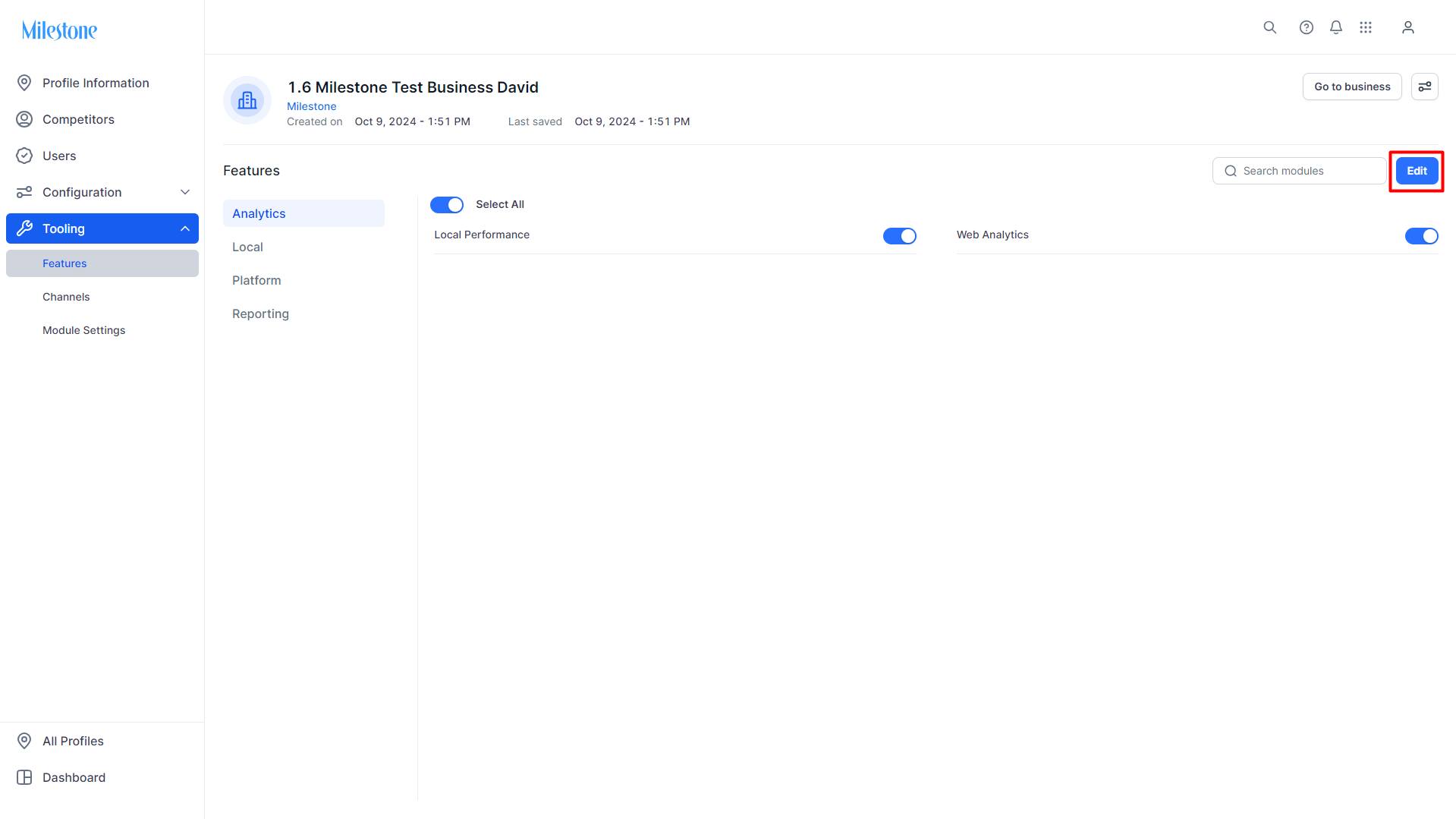This screenshot has height=819, width=1456.
Task: Open Module Settings in the sidebar
Action: pyautogui.click(x=102, y=330)
